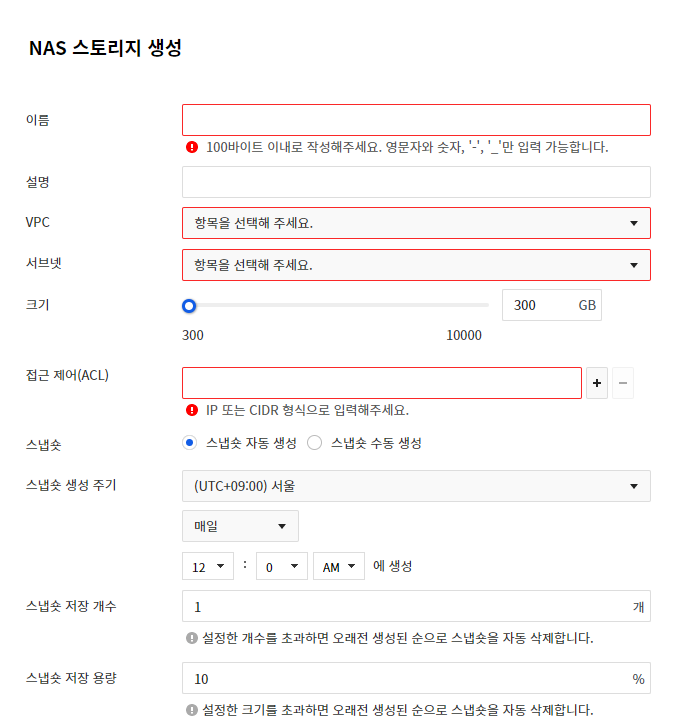
Task: Remove ACL entry with minus button
Action: point(623,383)
